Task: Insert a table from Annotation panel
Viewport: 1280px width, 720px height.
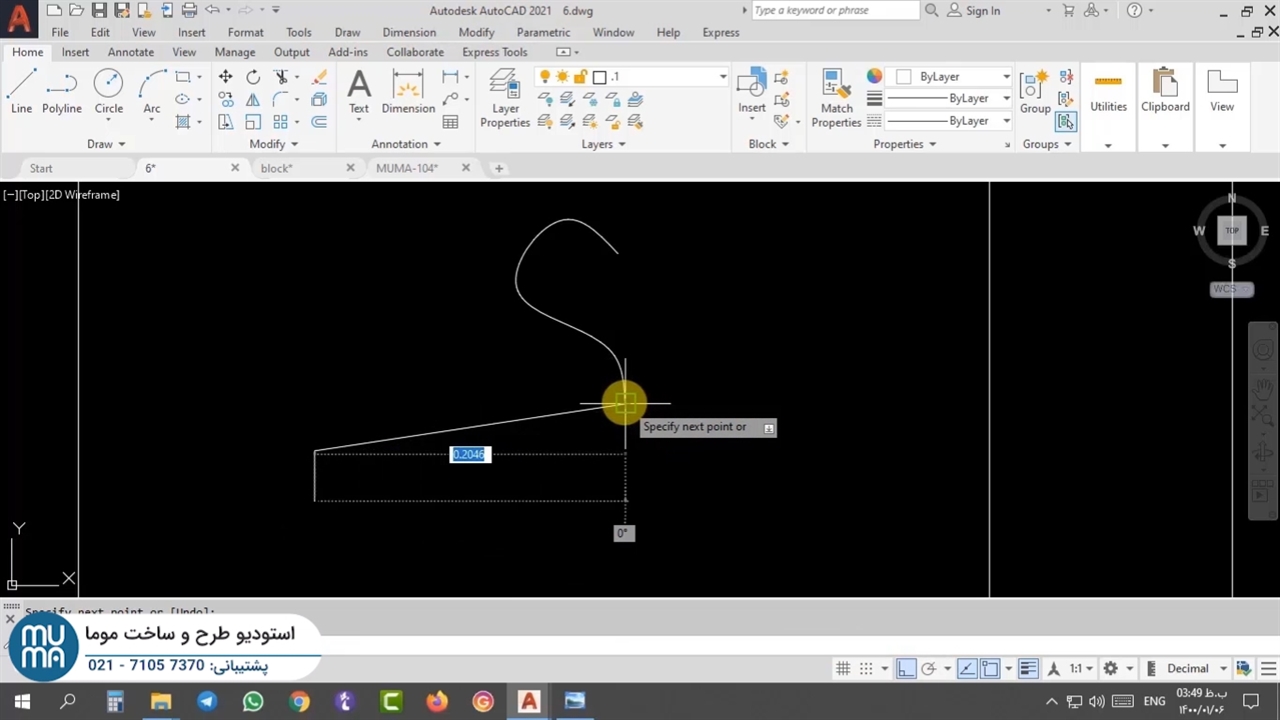Action: (451, 122)
